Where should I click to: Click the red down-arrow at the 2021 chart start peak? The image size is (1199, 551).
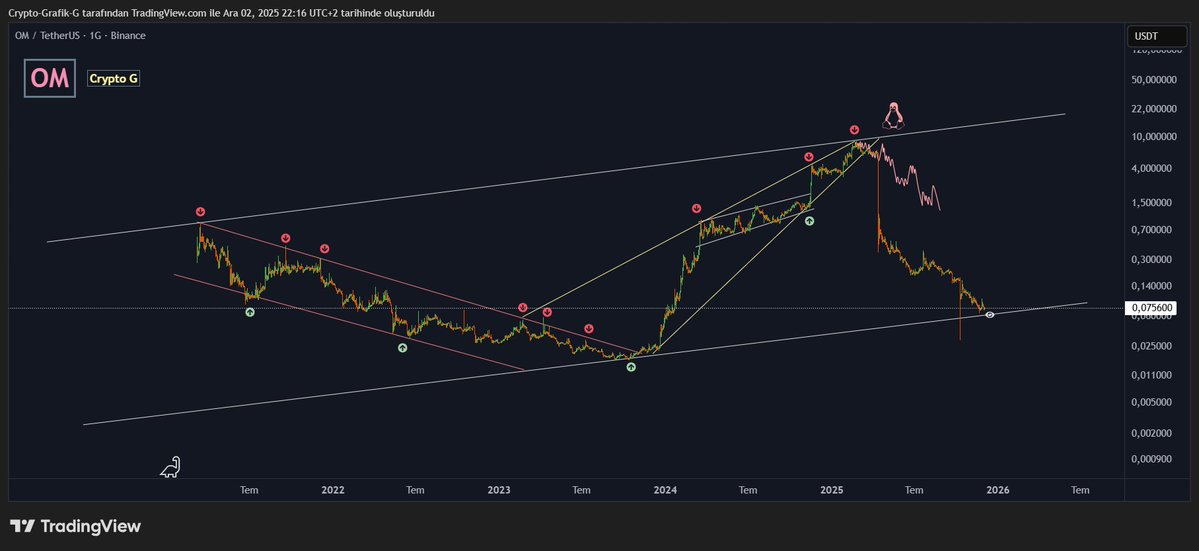click(x=200, y=212)
